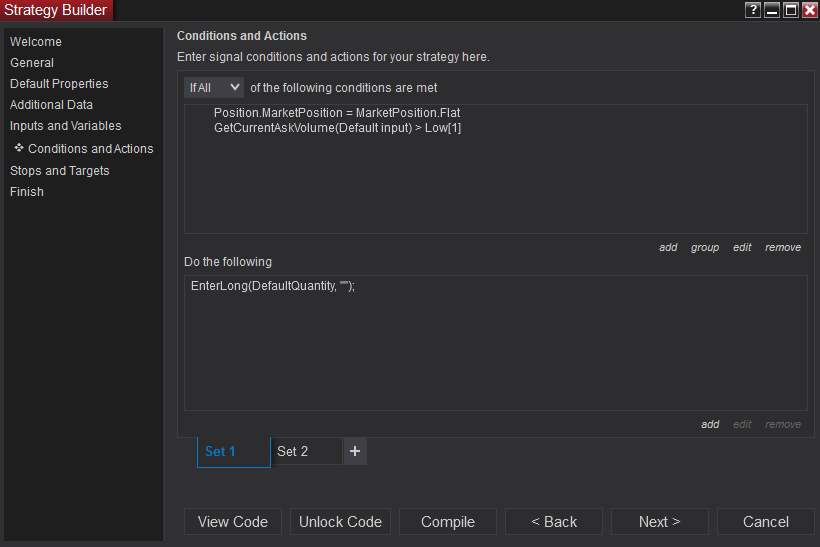Open Inputs and Variables section
Screen dimensions: 820x547
tap(66, 126)
